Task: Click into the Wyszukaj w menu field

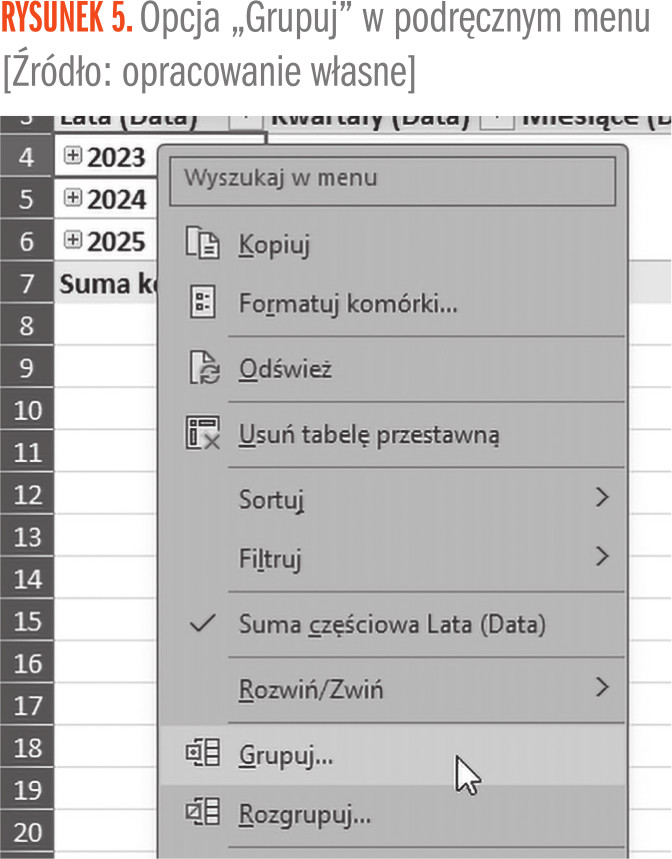Action: [x=392, y=180]
